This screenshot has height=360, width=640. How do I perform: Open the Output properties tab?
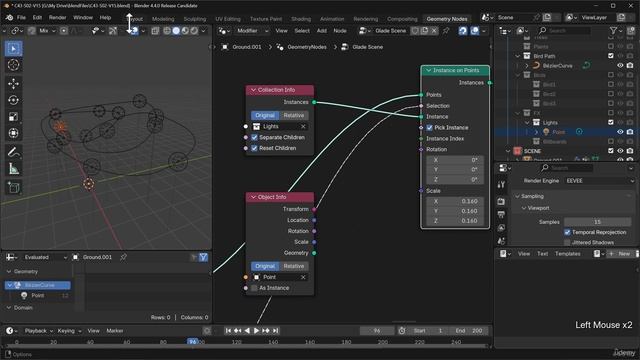501,215
